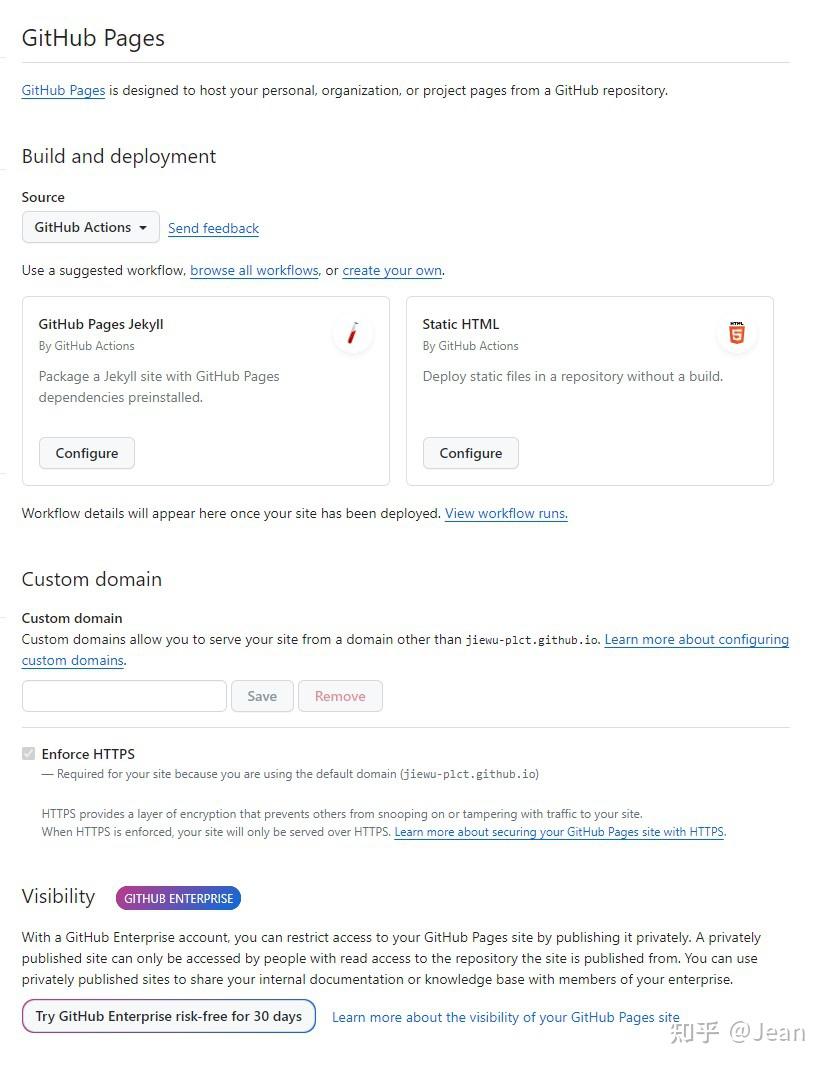Save the custom domain

(261, 696)
